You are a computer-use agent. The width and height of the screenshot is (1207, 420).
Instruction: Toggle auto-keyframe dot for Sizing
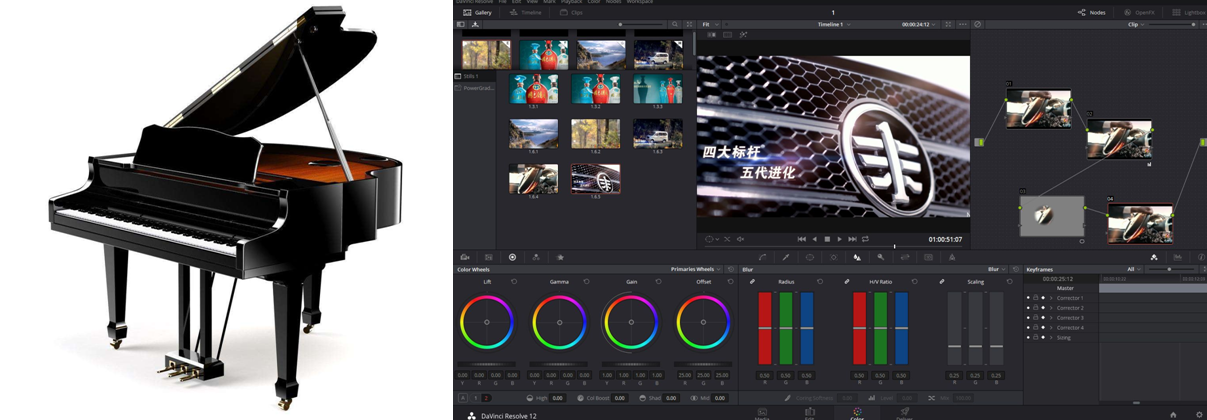1043,338
